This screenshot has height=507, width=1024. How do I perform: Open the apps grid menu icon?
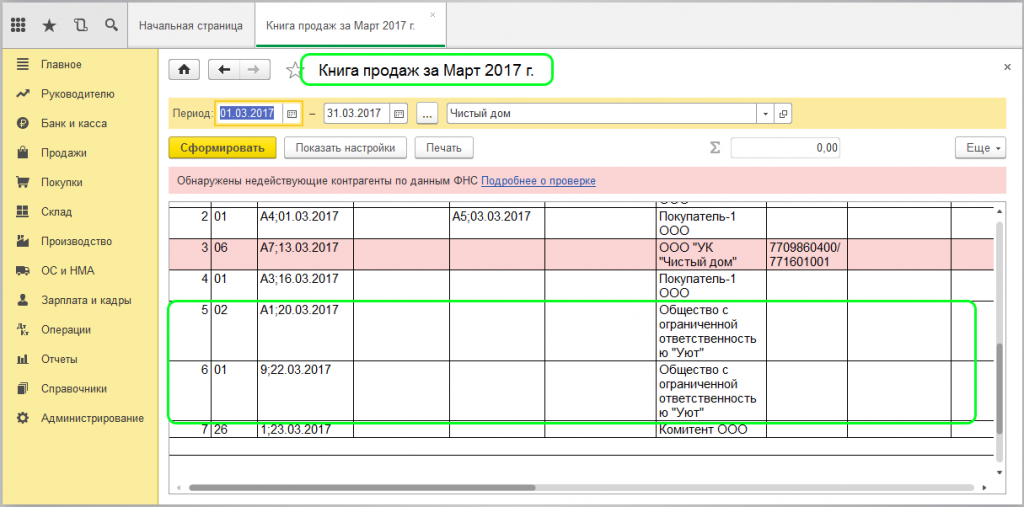click(x=19, y=23)
